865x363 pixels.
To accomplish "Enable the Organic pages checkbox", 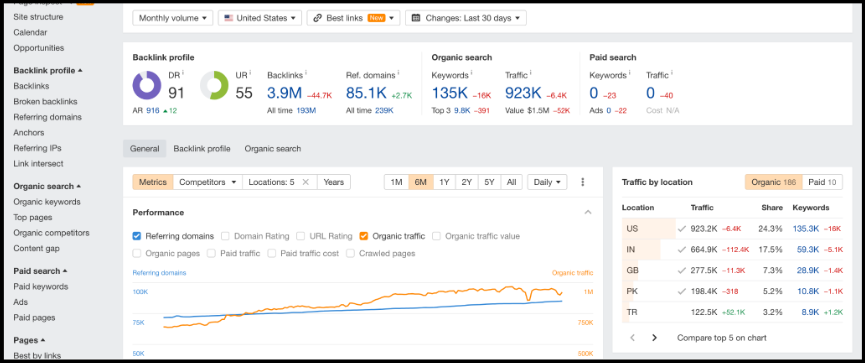I will 137,253.
